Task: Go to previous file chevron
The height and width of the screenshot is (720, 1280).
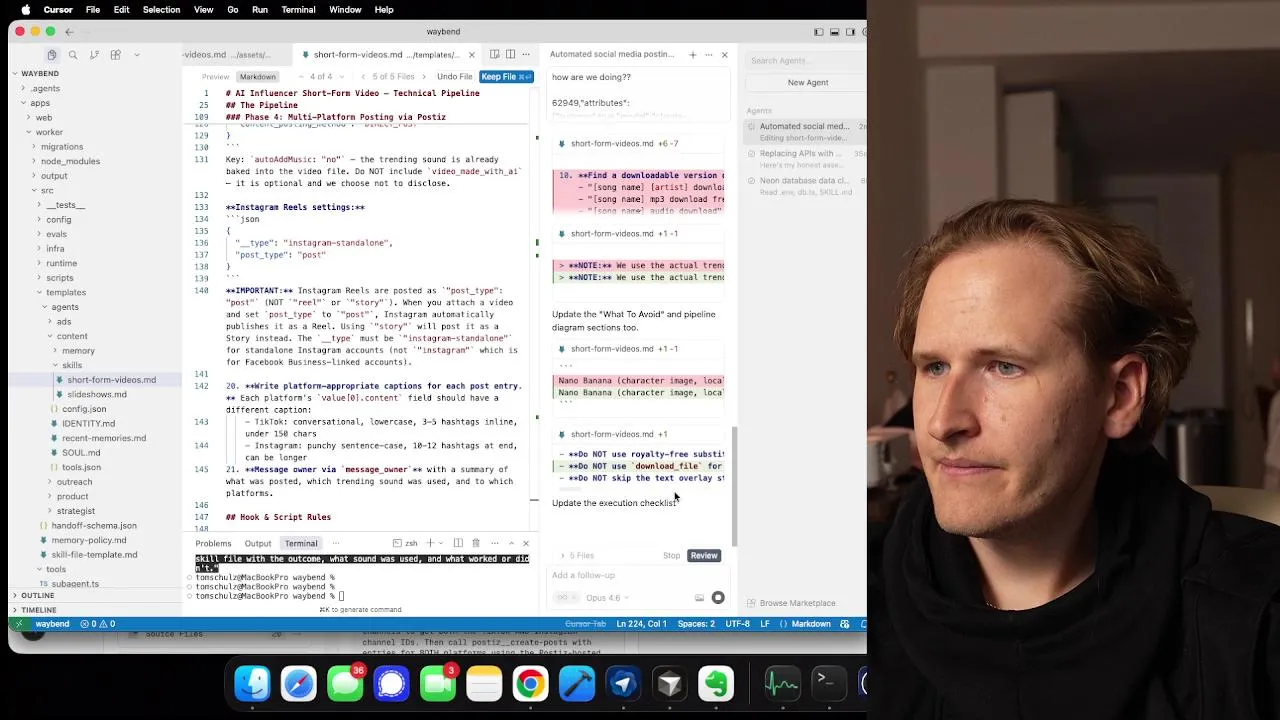Action: click(x=365, y=77)
